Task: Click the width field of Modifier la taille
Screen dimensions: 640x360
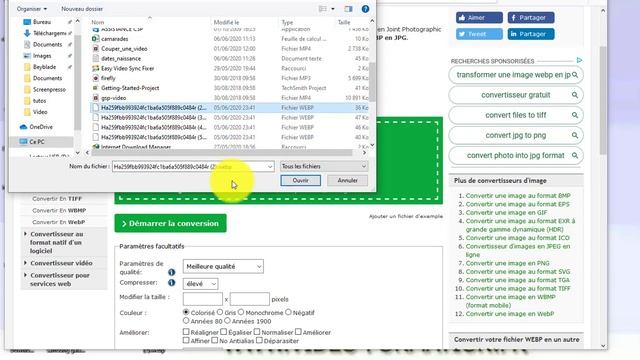Action: [203, 299]
